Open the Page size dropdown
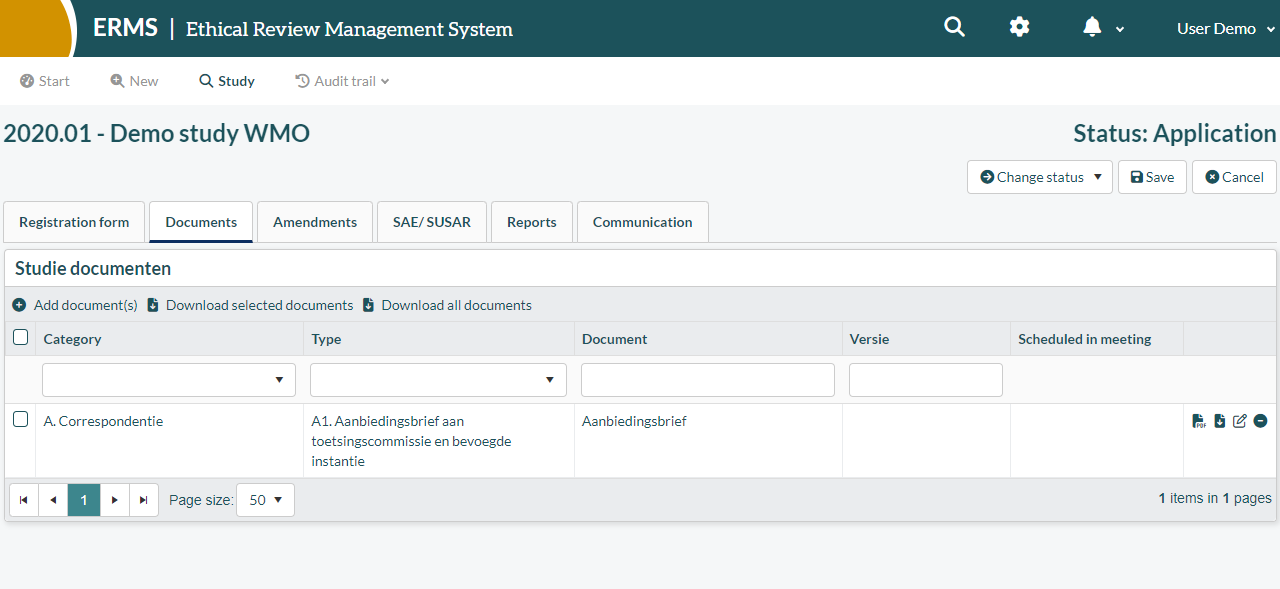Screen dimensions: 1280x589 pyautogui.click(x=265, y=500)
